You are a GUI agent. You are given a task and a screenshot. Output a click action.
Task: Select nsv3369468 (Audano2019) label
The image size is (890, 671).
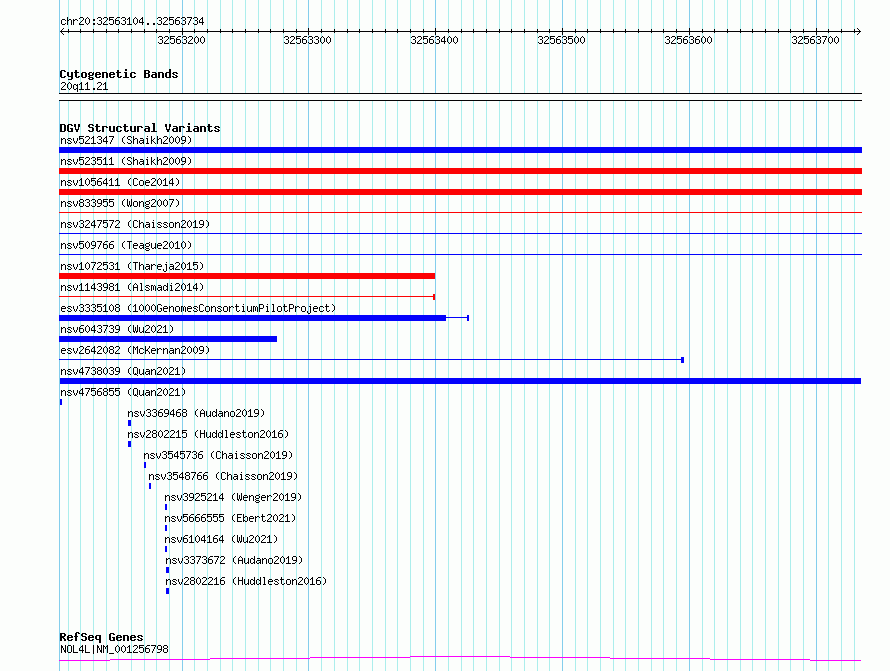coord(196,413)
